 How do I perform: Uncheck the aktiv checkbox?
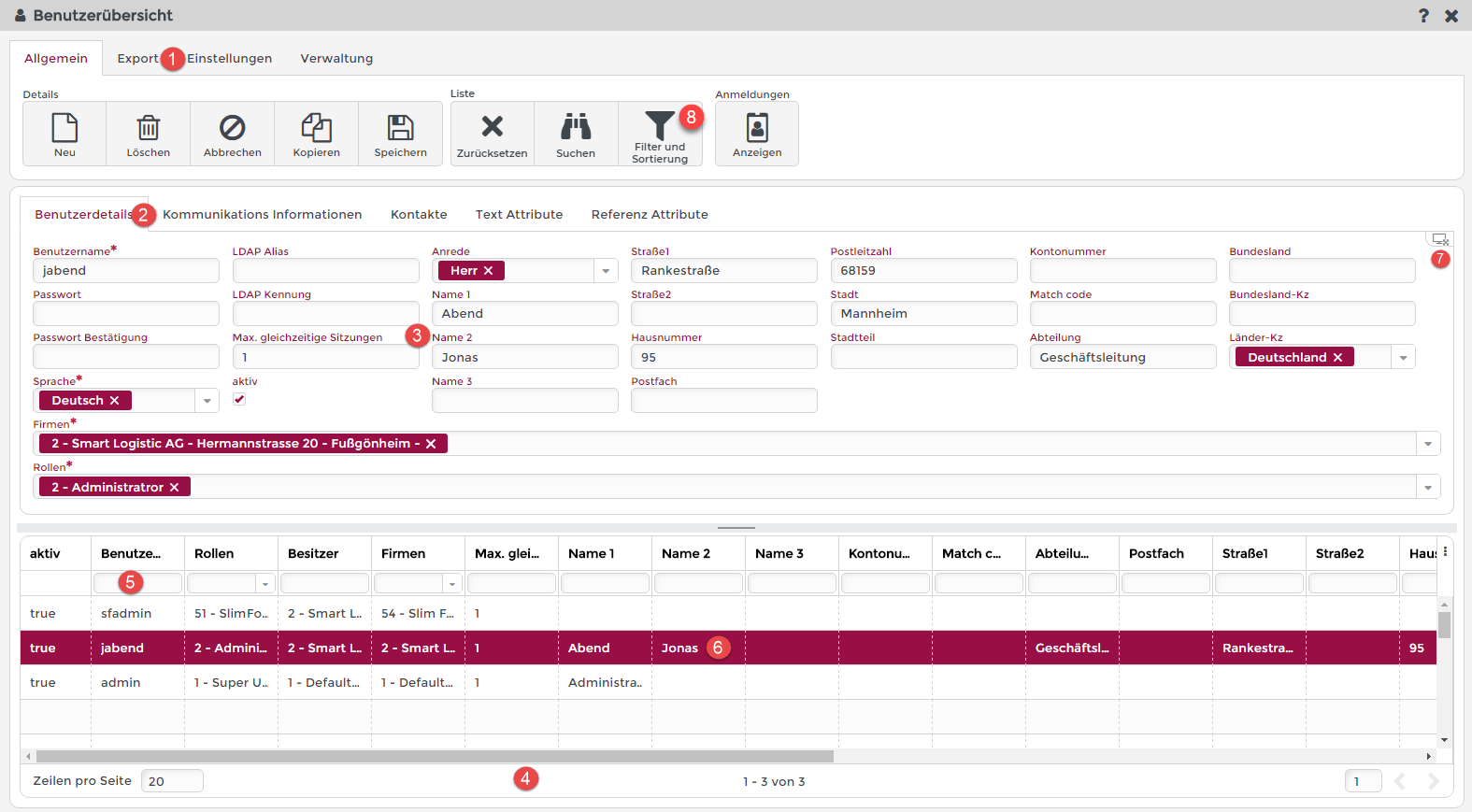pyautogui.click(x=239, y=399)
